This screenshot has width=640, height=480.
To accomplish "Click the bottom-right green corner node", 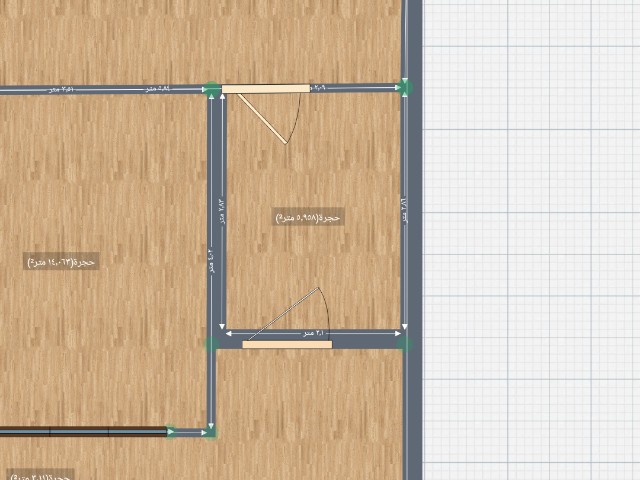I will point(405,344).
